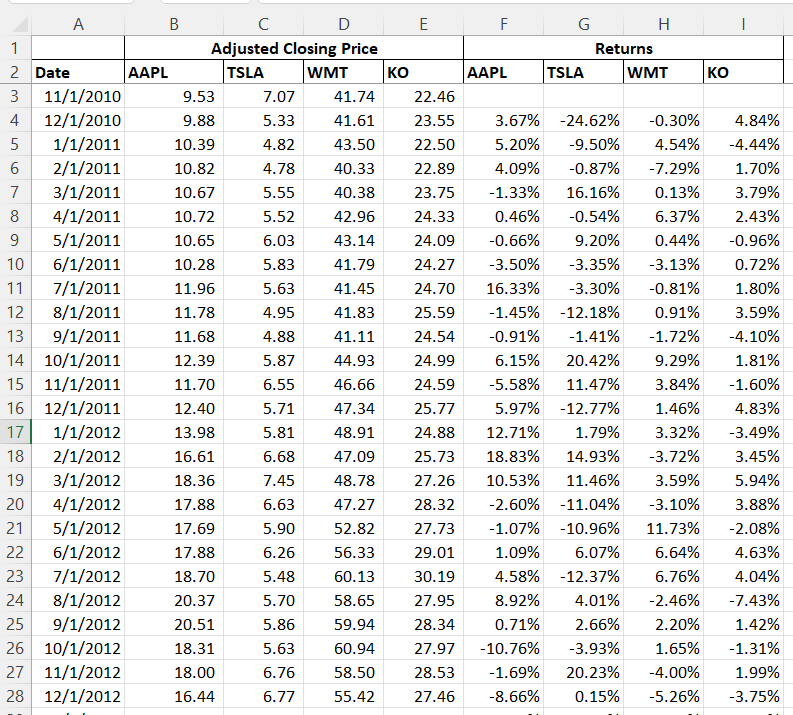Select TSLA header under Adjusted Closing Price
Image resolution: width=793 pixels, height=715 pixels.
point(263,72)
